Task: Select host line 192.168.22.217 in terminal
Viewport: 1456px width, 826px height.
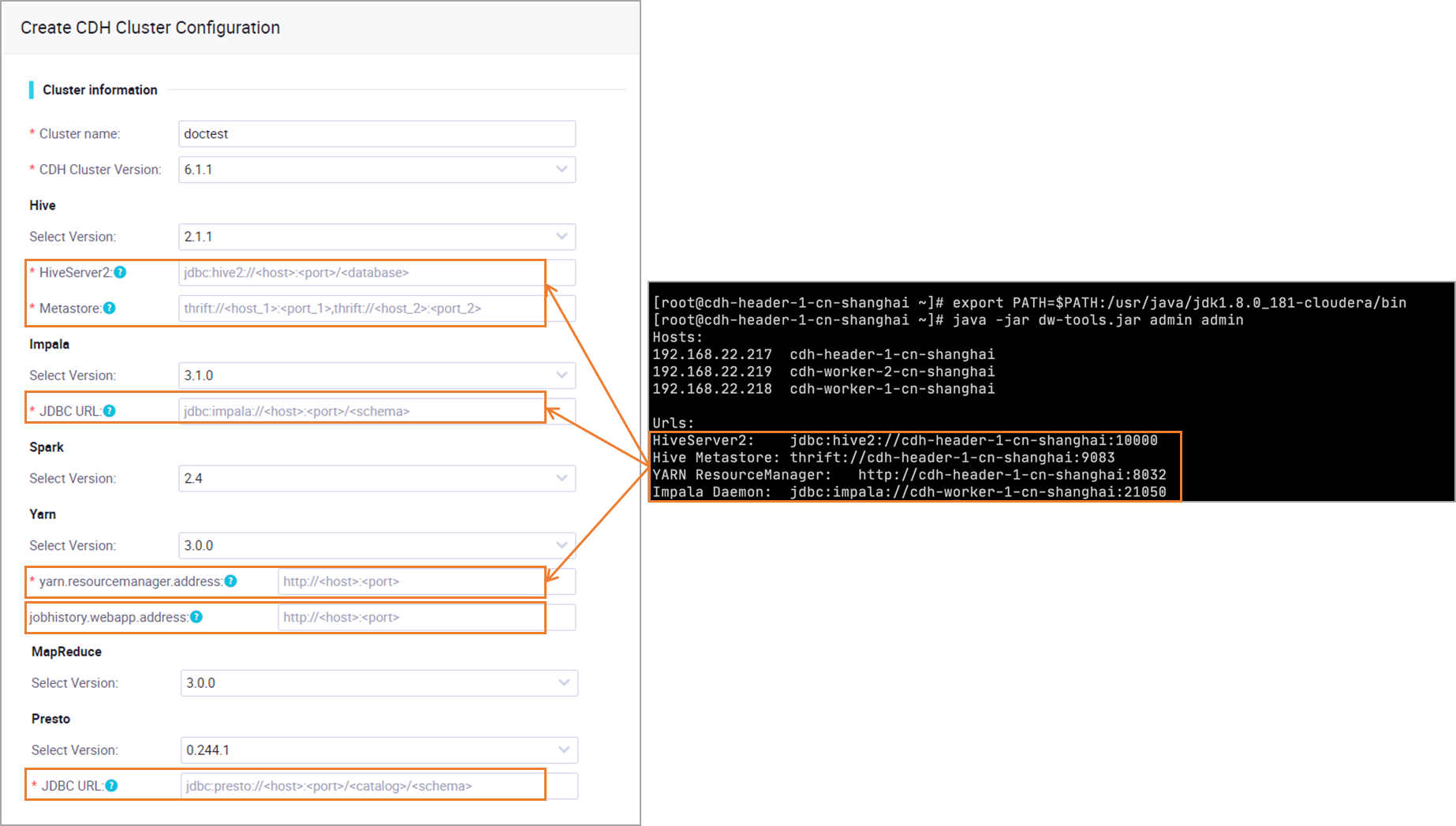Action: pyautogui.click(x=823, y=355)
